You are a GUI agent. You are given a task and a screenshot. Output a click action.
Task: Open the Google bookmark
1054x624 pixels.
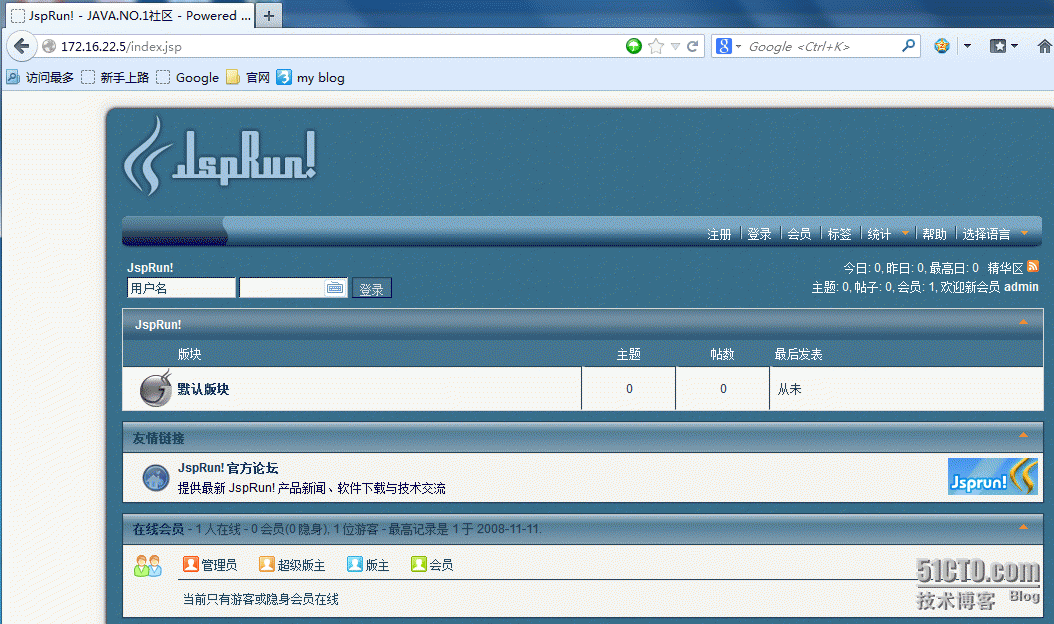pyautogui.click(x=188, y=77)
